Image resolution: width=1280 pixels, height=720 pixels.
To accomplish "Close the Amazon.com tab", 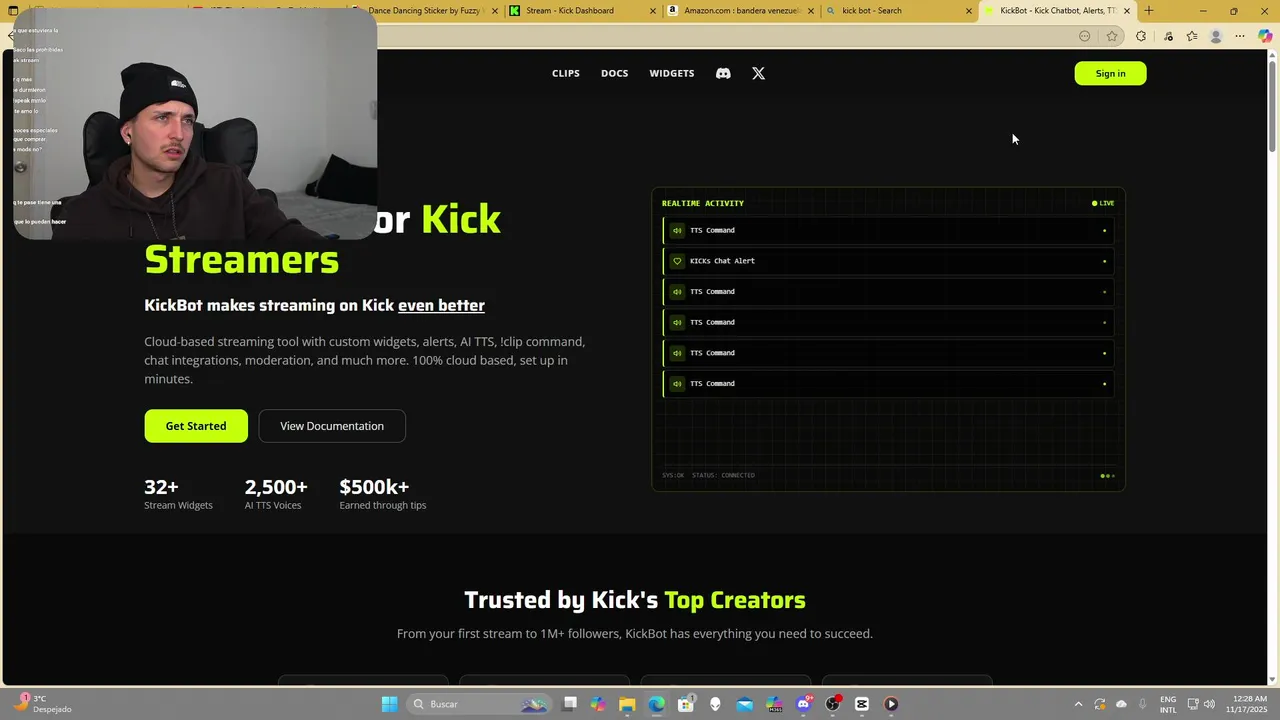I will click(810, 11).
